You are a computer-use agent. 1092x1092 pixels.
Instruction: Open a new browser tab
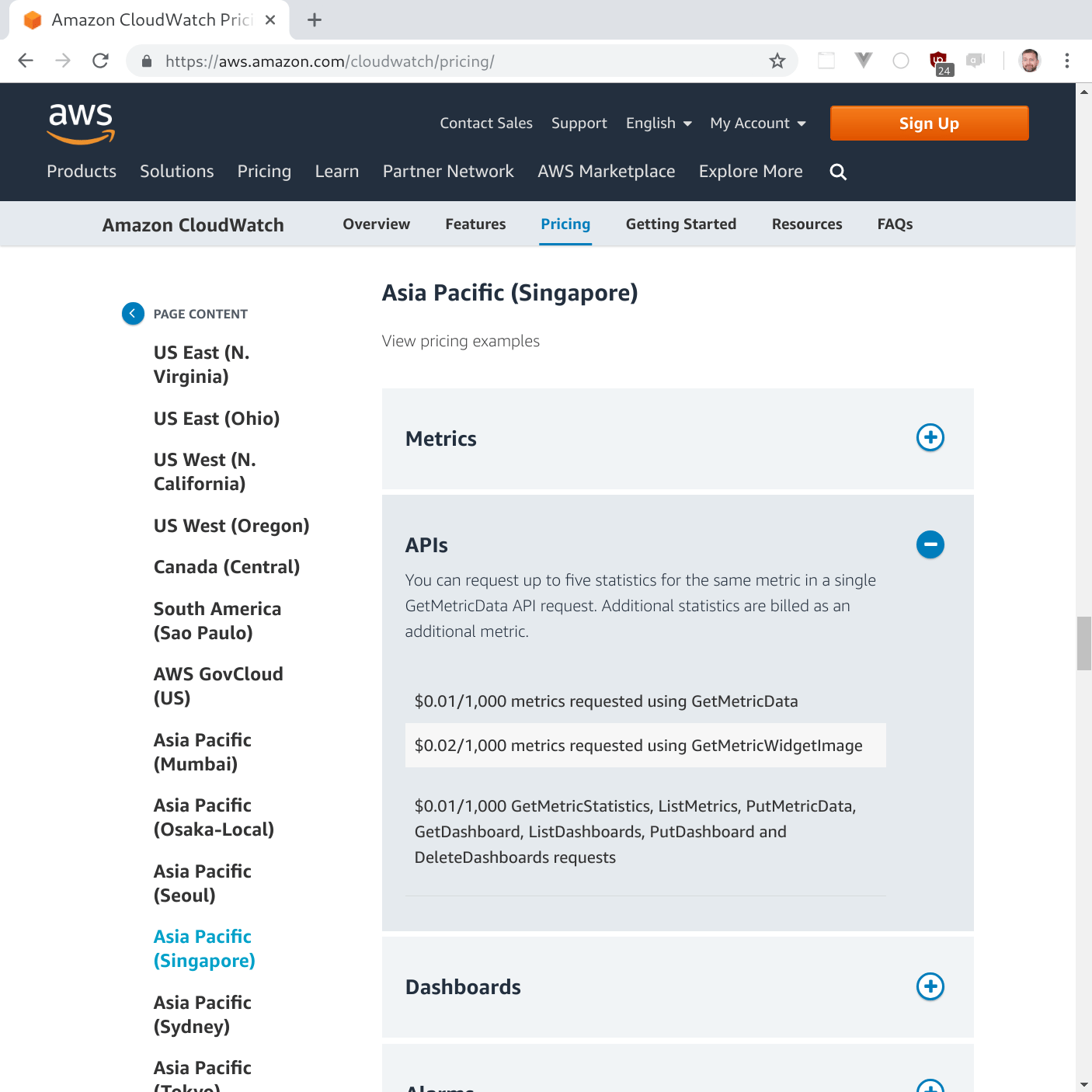pyautogui.click(x=315, y=20)
